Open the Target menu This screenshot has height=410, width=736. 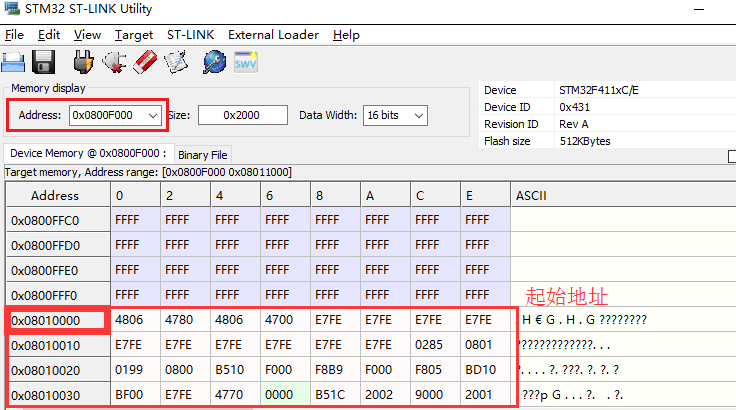click(134, 35)
